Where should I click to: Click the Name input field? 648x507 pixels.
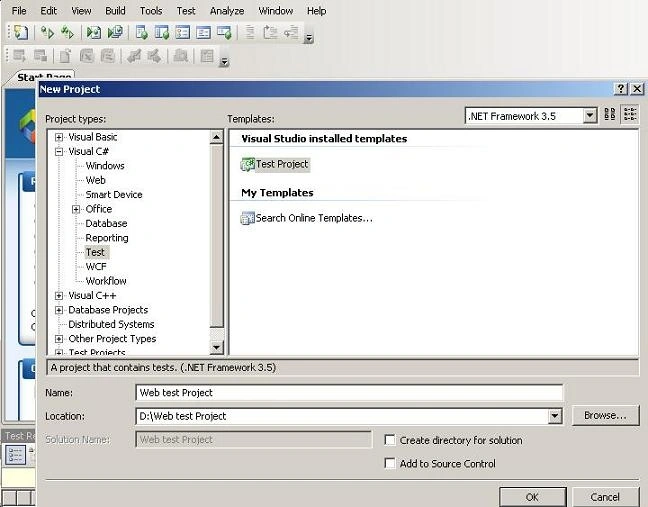click(349, 393)
